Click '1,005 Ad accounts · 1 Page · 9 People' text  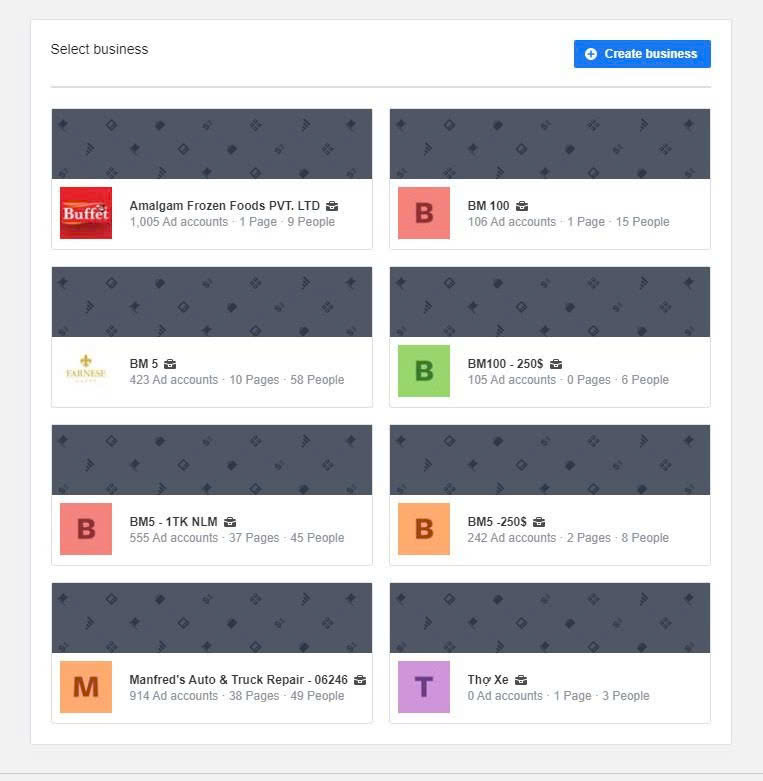point(232,222)
